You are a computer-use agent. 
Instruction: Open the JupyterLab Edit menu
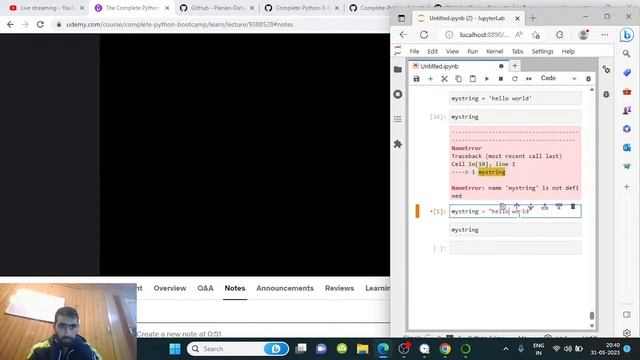(433, 51)
